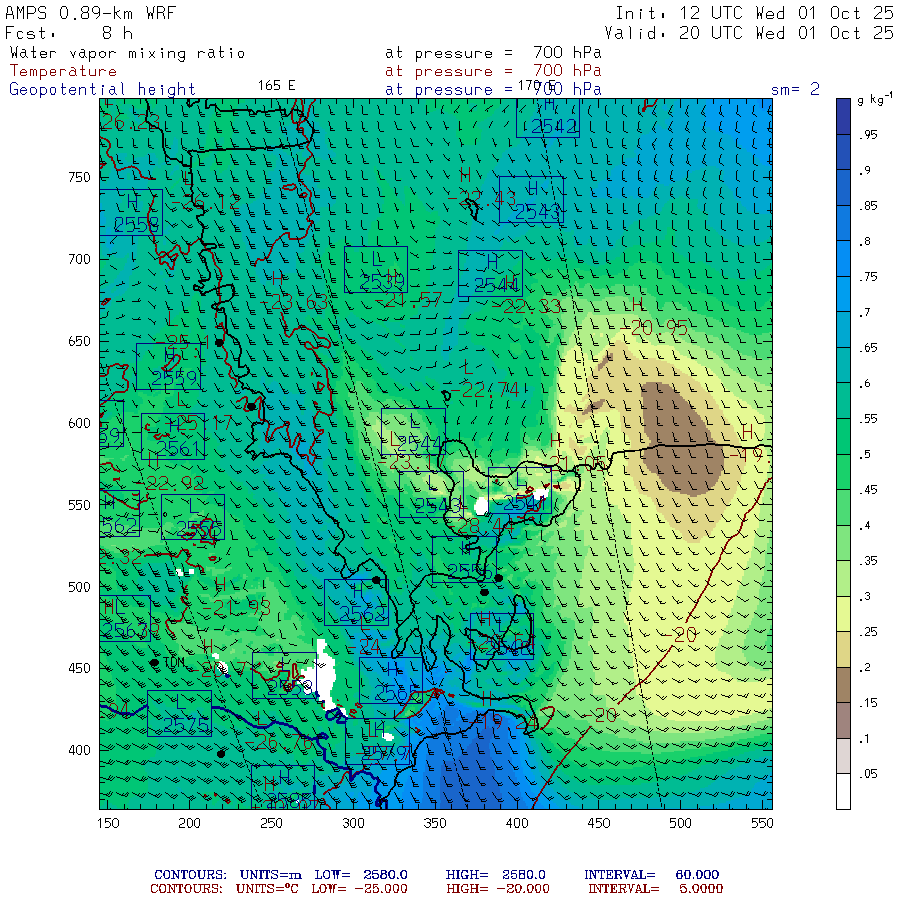Click the boxed '2561' height label

tap(173, 436)
